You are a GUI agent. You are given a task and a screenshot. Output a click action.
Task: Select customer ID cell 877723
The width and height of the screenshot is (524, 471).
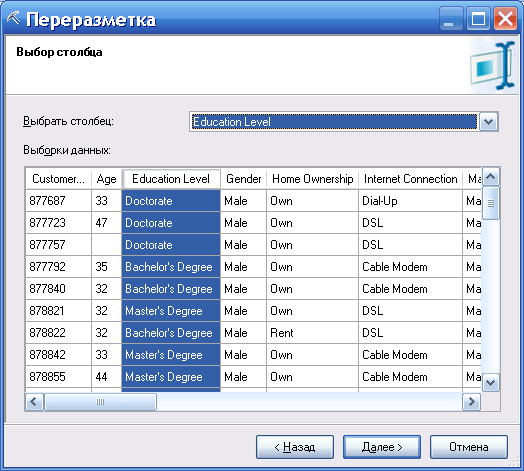tap(58, 223)
